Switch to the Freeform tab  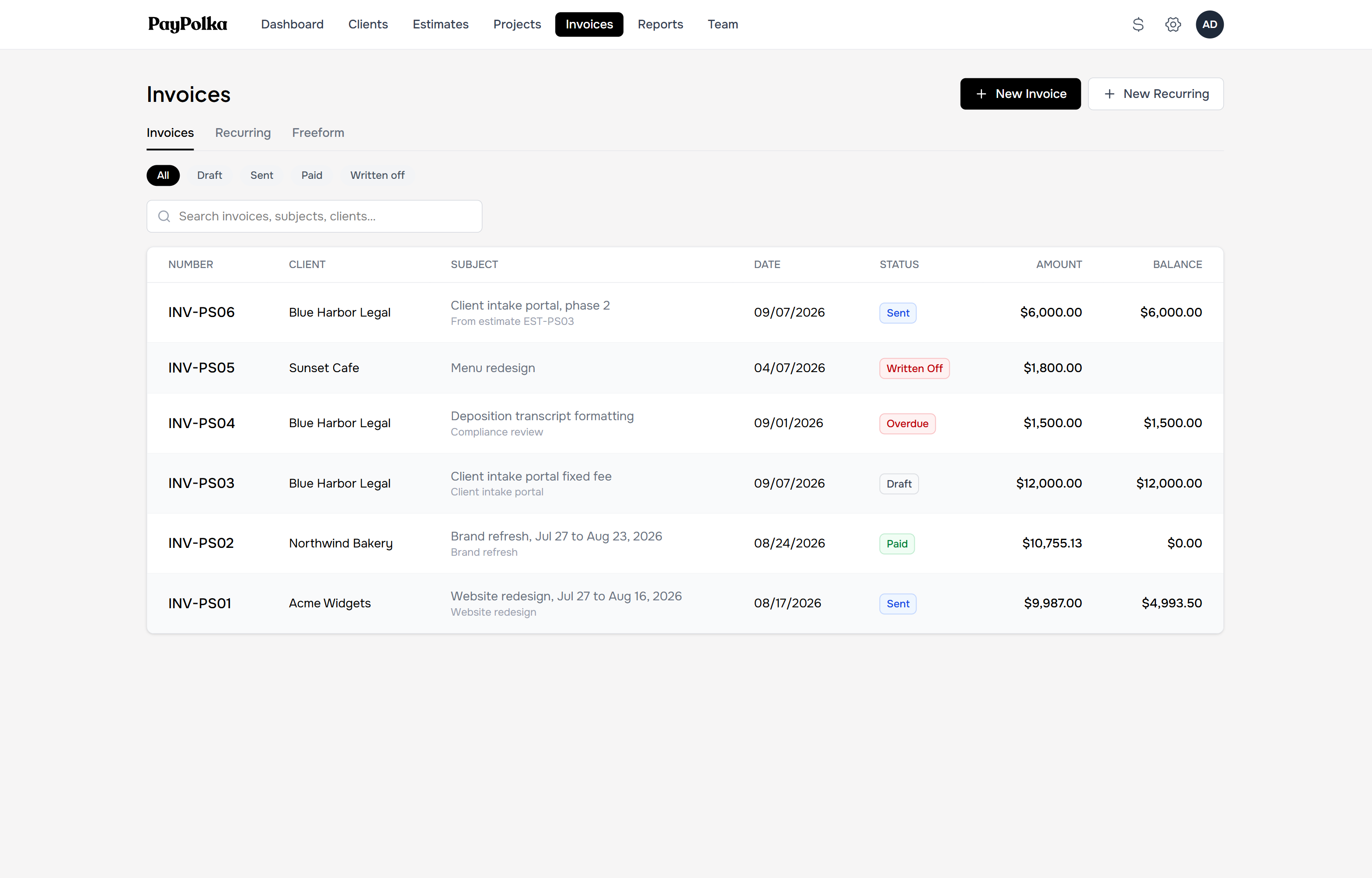pyautogui.click(x=317, y=133)
